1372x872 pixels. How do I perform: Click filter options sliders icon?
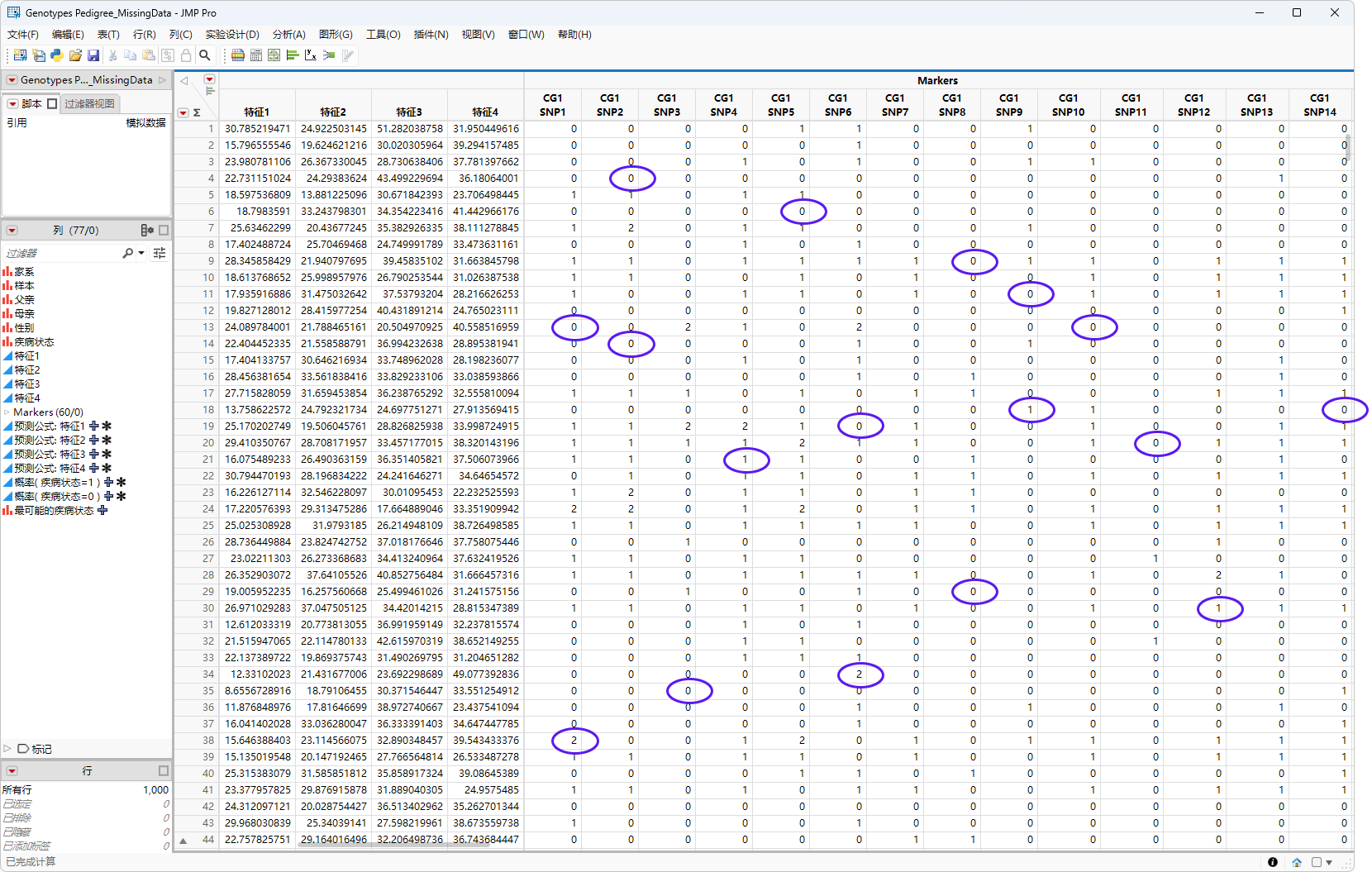[160, 253]
